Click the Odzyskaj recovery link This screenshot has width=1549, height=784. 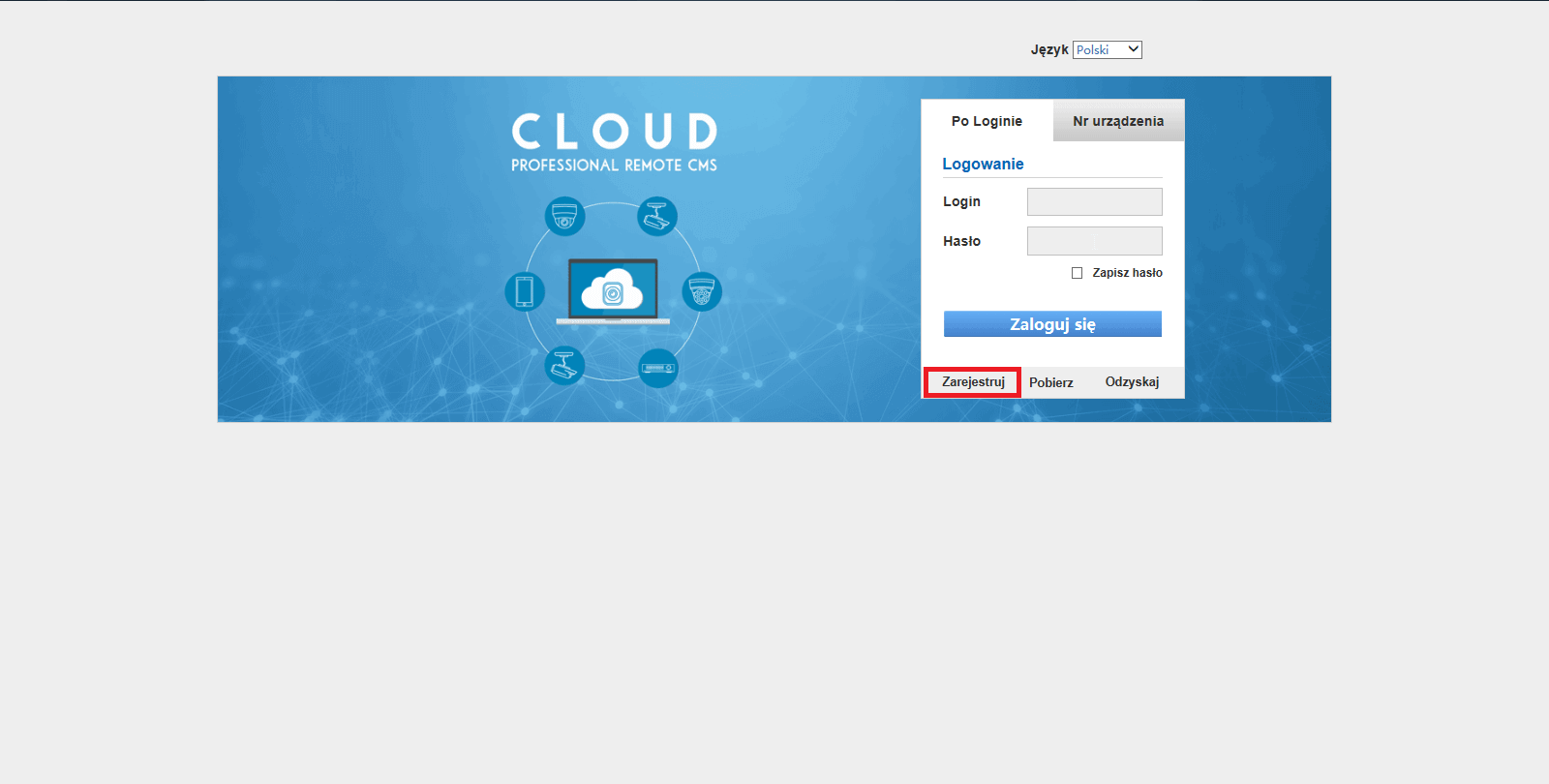point(1132,382)
